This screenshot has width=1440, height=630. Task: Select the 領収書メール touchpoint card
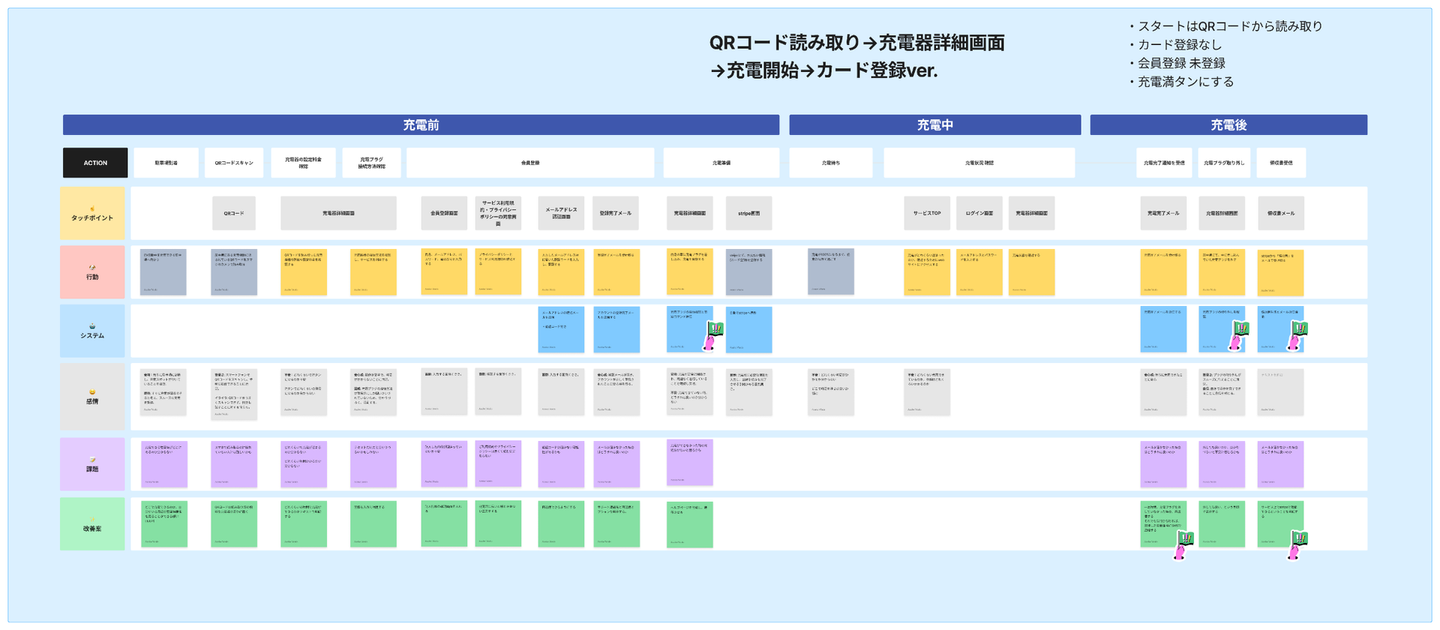(1281, 213)
